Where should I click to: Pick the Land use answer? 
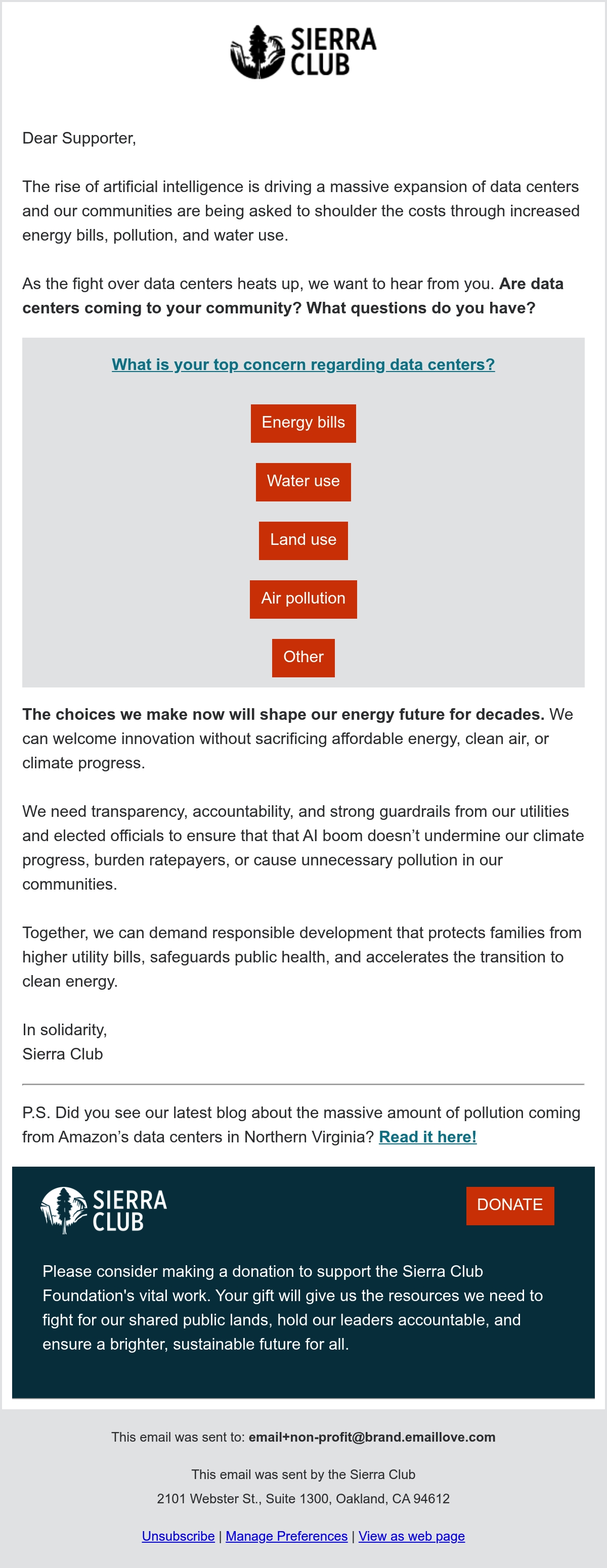(303, 540)
